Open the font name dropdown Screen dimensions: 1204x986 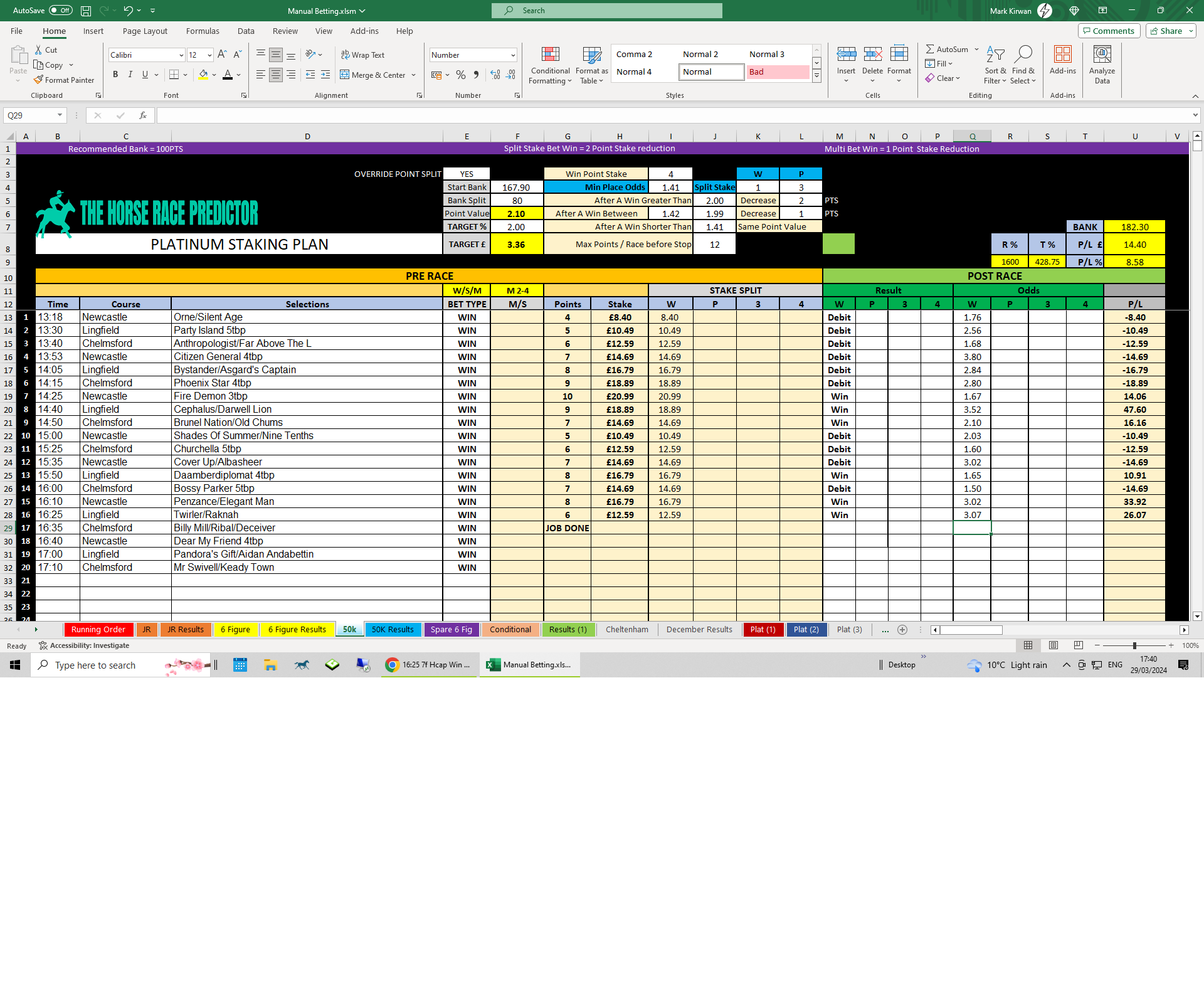(x=181, y=55)
